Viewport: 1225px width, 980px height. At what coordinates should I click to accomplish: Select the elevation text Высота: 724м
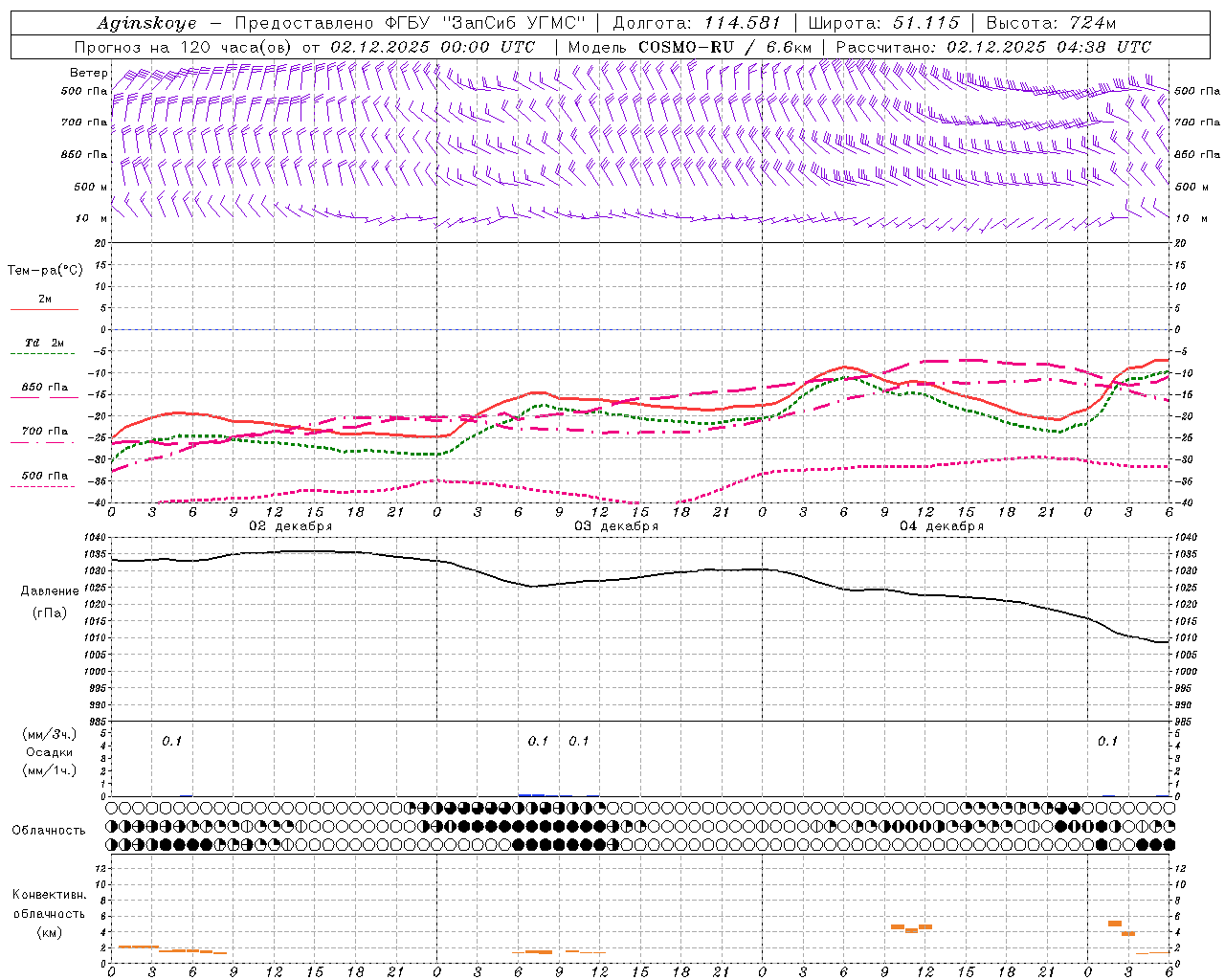1052,23
